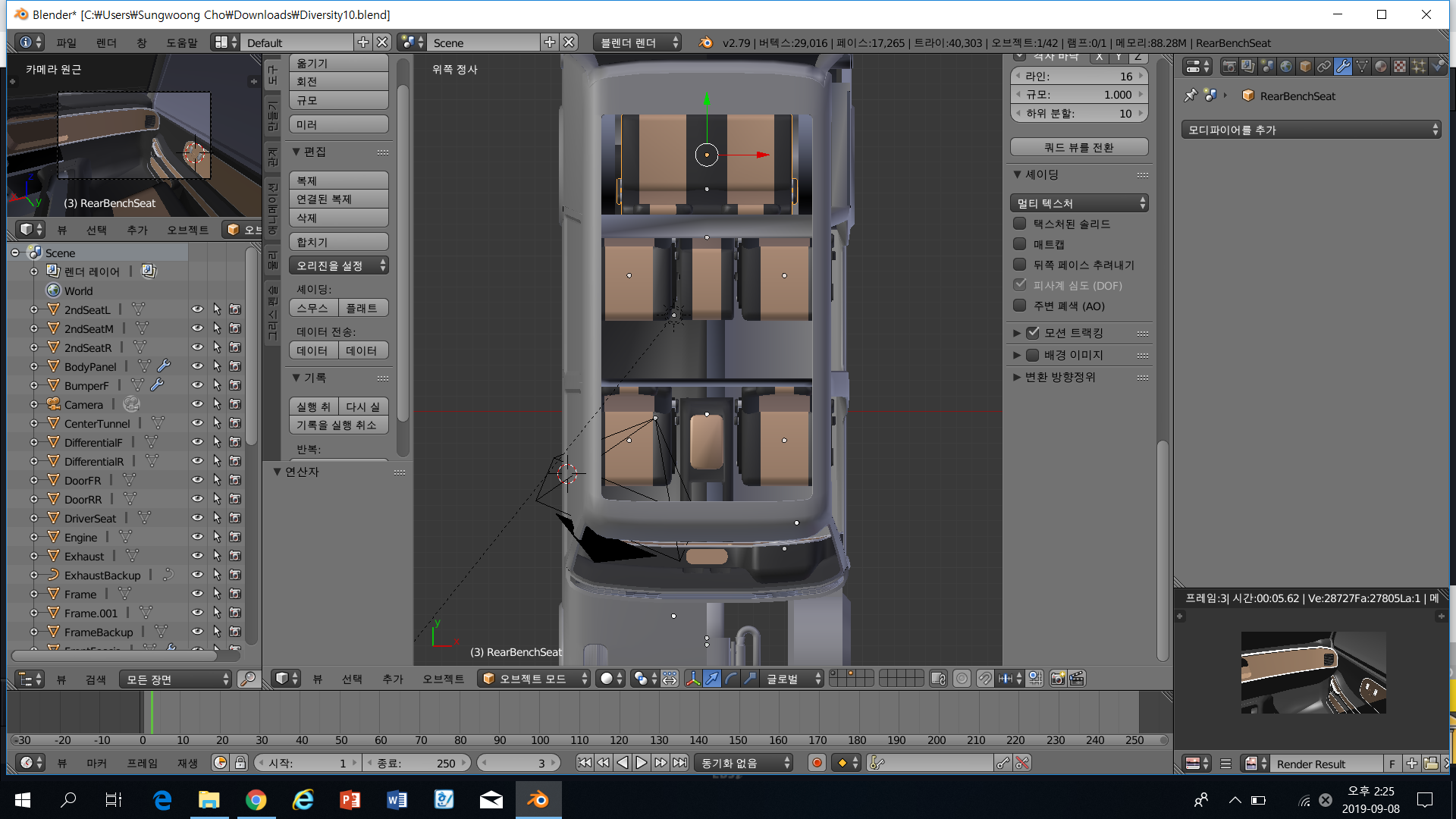
Task: Toggle the snap magnet icon
Action: [x=984, y=679]
